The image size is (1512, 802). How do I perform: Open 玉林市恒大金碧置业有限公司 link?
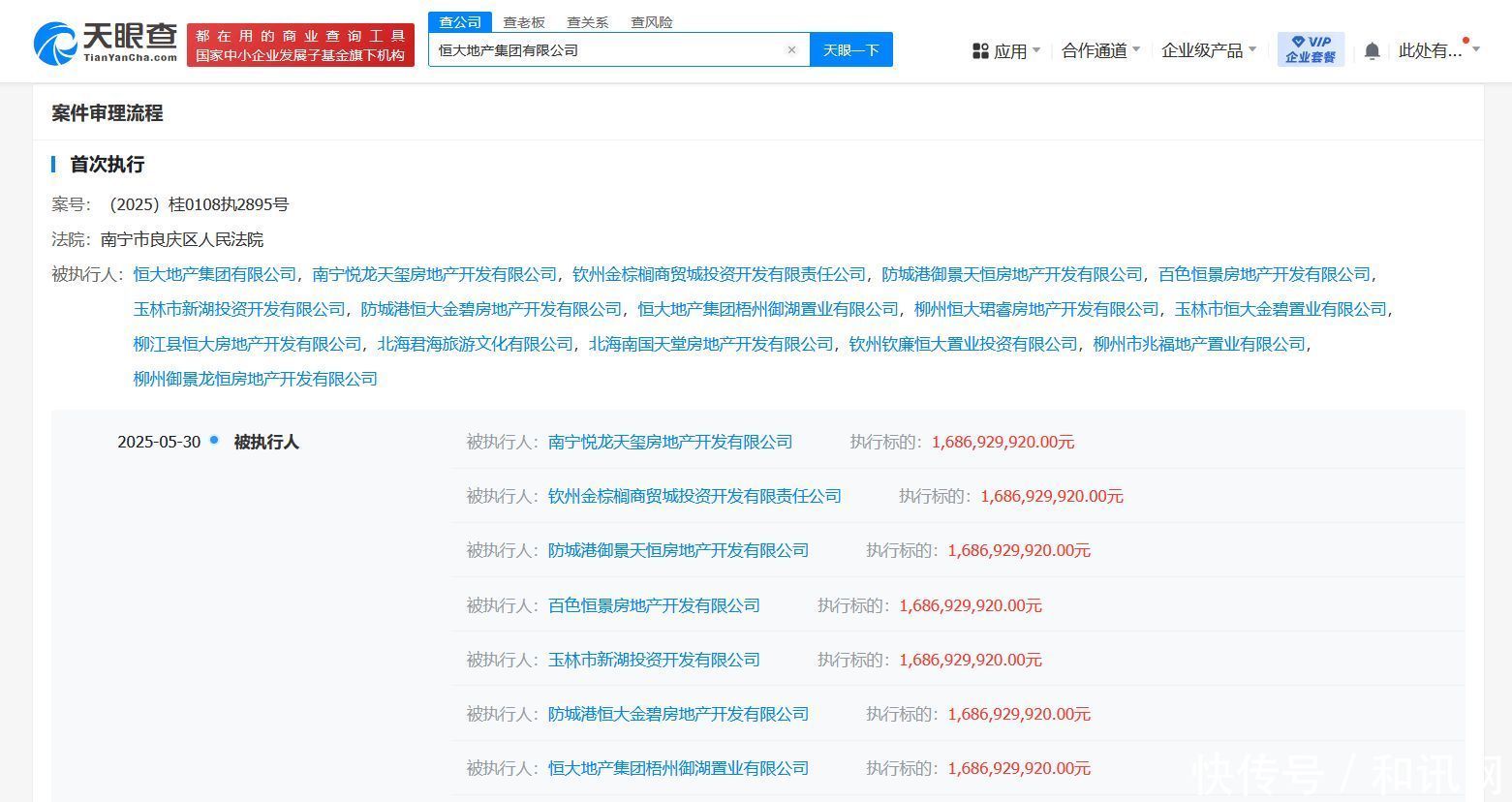(1281, 309)
